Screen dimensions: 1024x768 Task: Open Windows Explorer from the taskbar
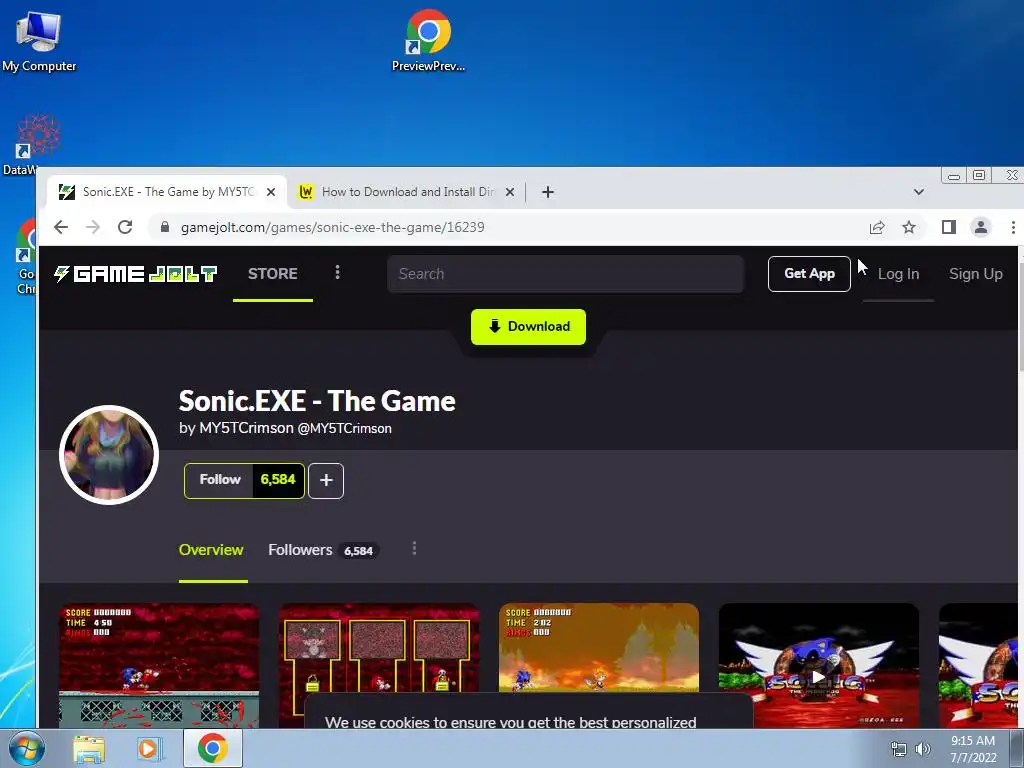(89, 748)
